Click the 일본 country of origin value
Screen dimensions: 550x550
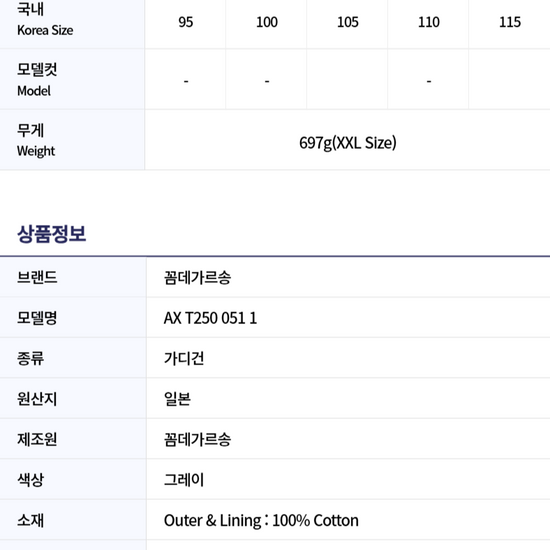(x=177, y=399)
